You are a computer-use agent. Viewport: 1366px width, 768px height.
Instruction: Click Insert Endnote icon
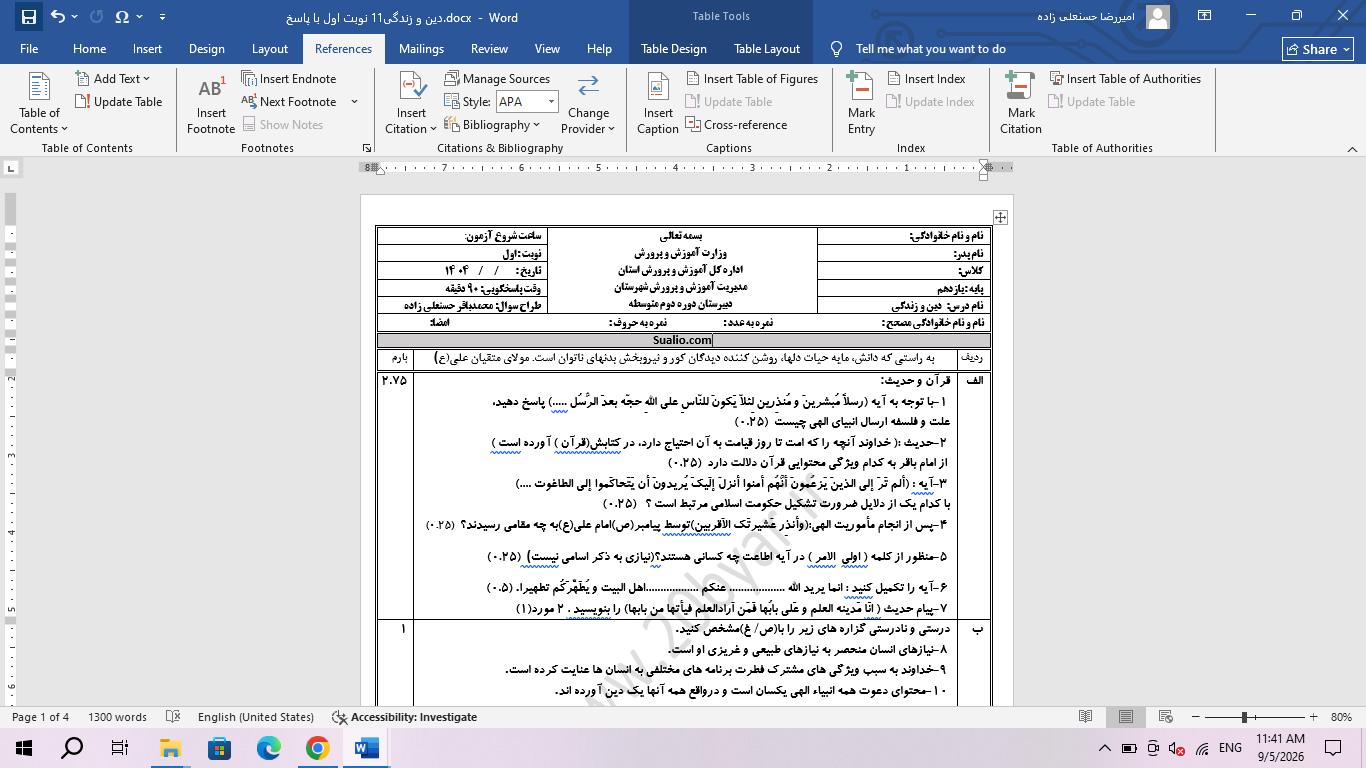click(x=249, y=79)
